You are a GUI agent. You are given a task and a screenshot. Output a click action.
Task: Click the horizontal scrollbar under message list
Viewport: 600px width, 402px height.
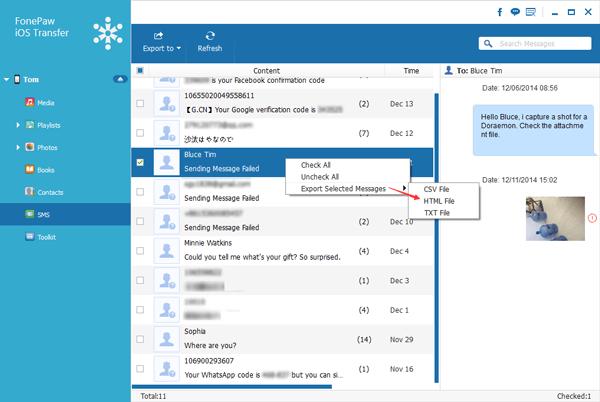click(x=232, y=387)
